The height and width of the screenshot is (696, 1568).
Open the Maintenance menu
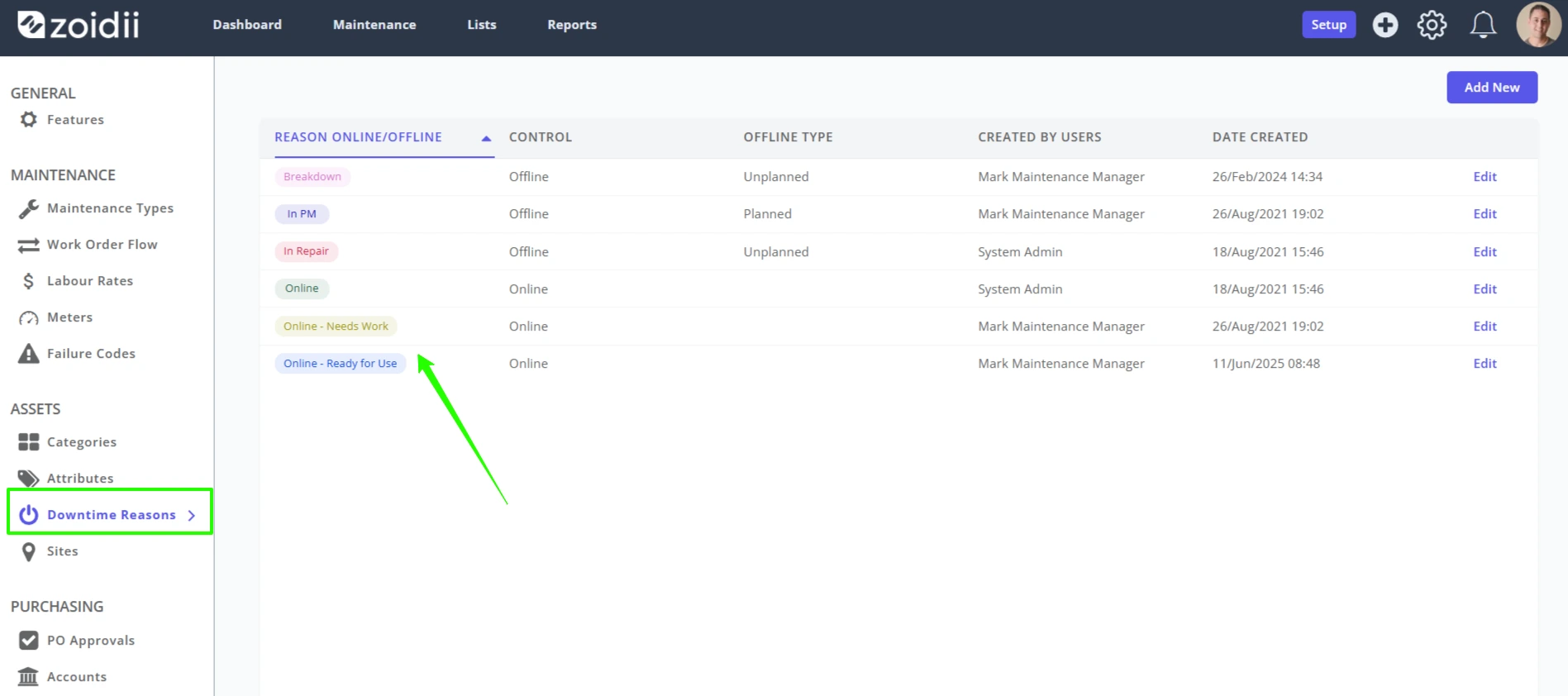tap(374, 25)
